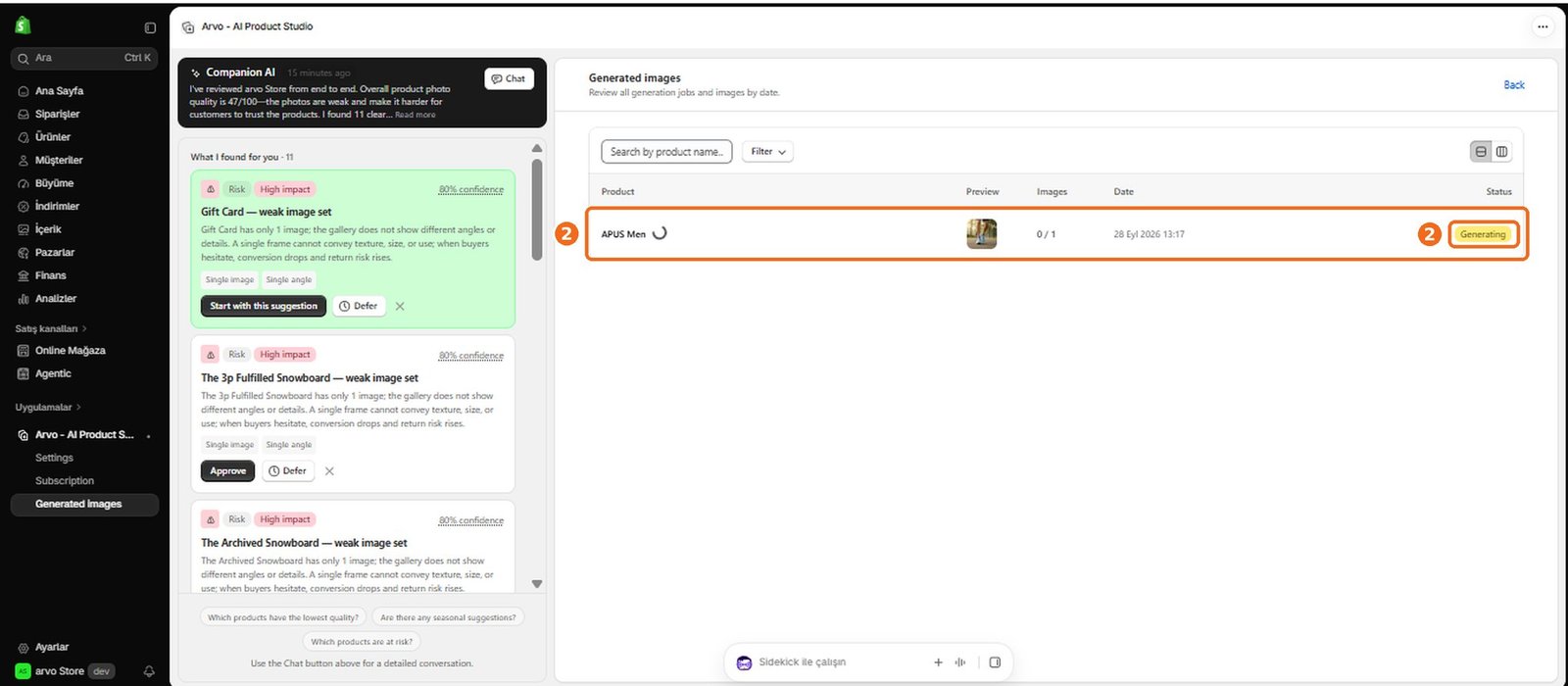
Task: Open the Shopify logo home icon
Action: tap(24, 26)
